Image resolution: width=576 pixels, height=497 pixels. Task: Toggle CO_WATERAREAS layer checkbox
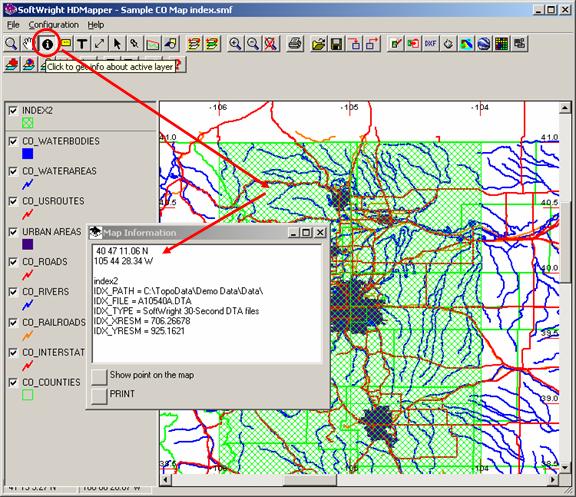(x=13, y=171)
